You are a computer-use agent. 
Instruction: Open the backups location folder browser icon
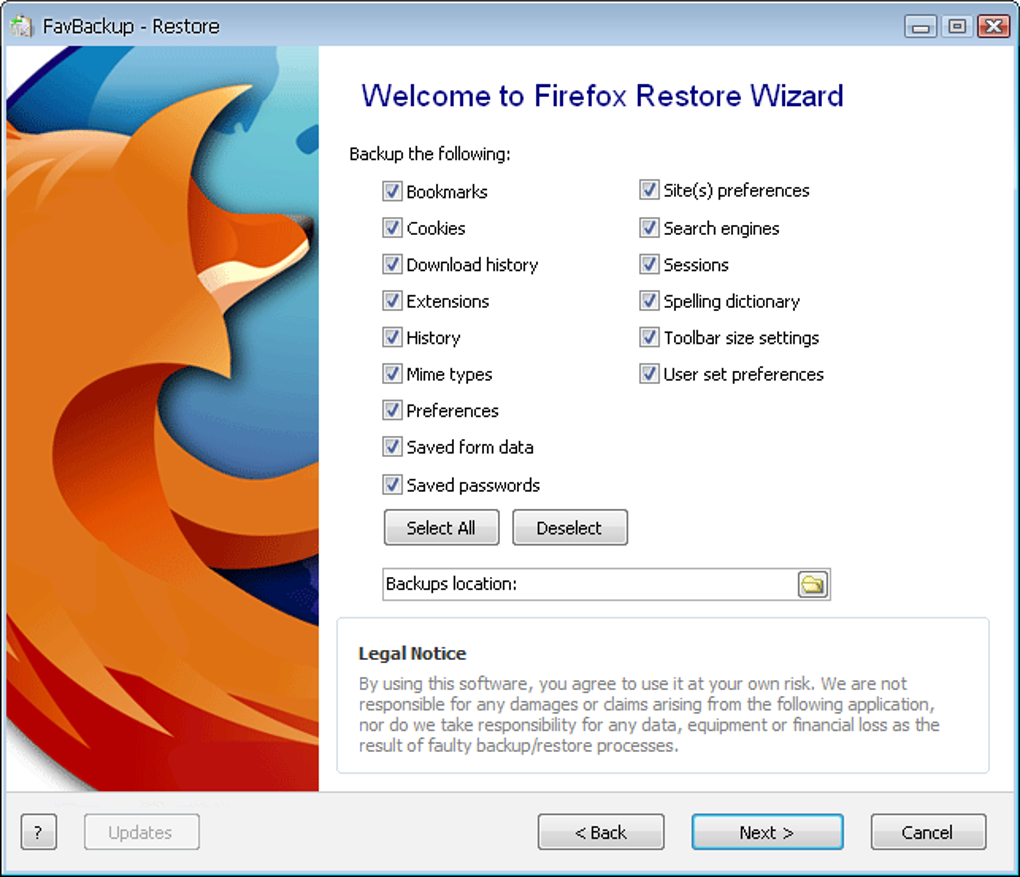(x=812, y=584)
